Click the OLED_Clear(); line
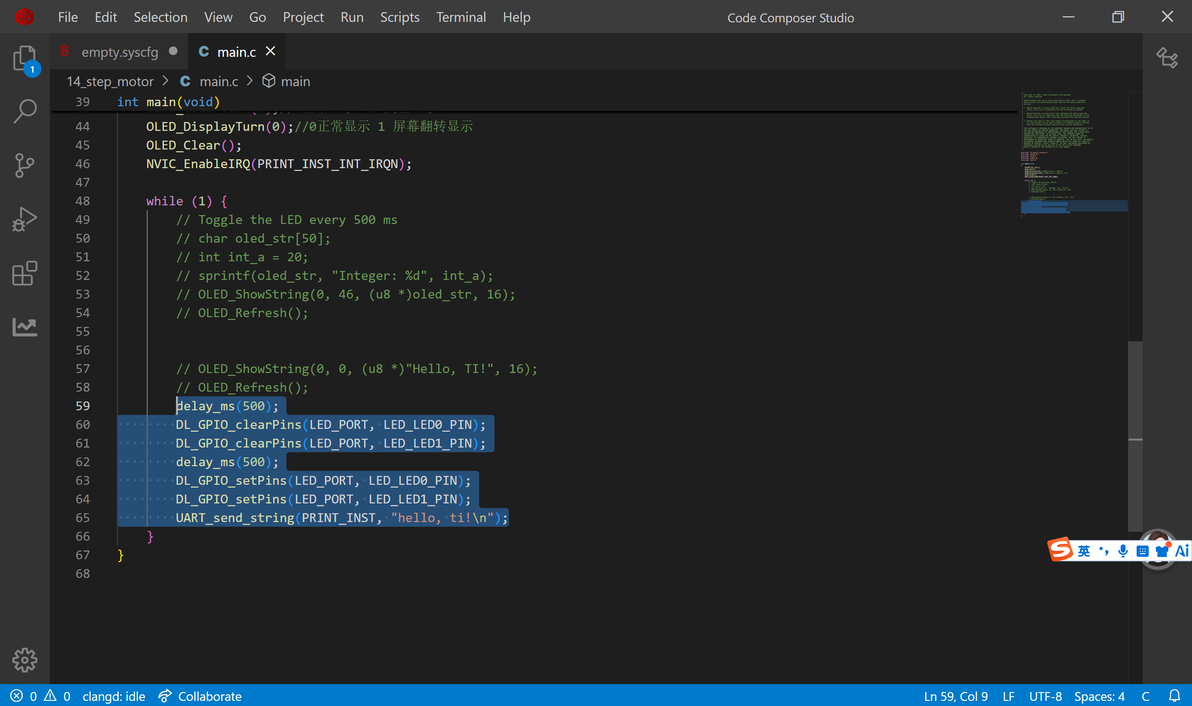 (194, 145)
